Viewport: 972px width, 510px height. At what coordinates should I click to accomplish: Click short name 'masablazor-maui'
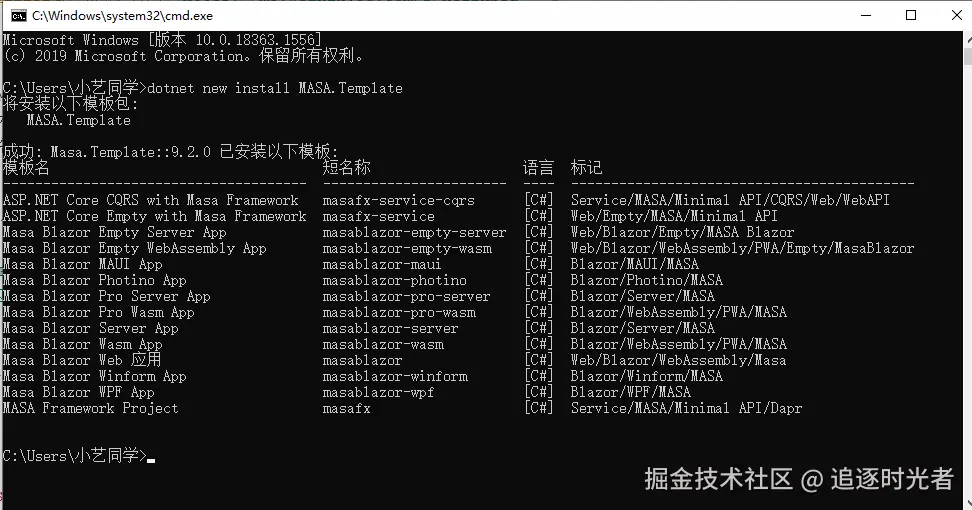[x=382, y=265]
